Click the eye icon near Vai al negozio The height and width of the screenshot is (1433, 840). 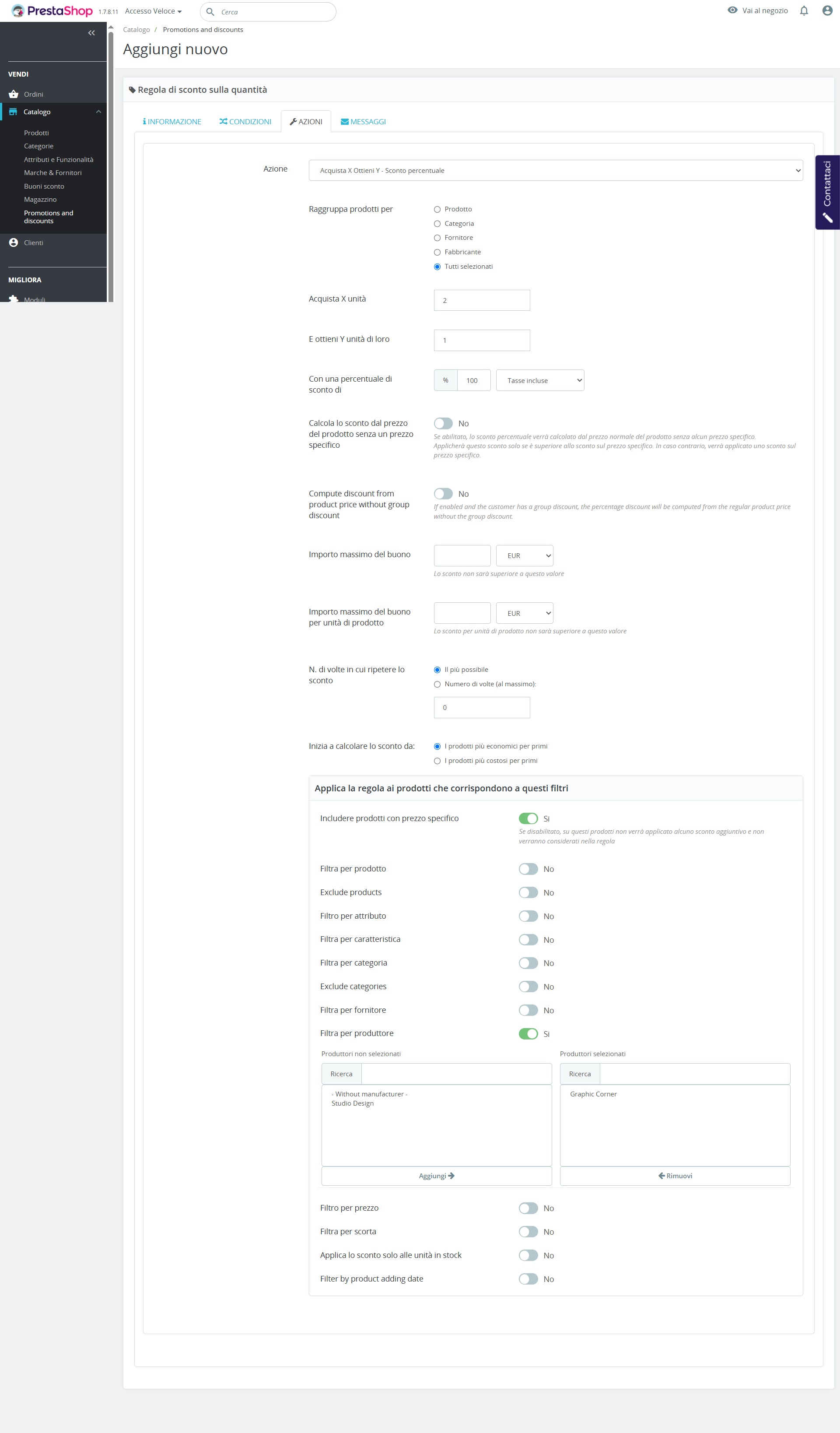(x=732, y=10)
